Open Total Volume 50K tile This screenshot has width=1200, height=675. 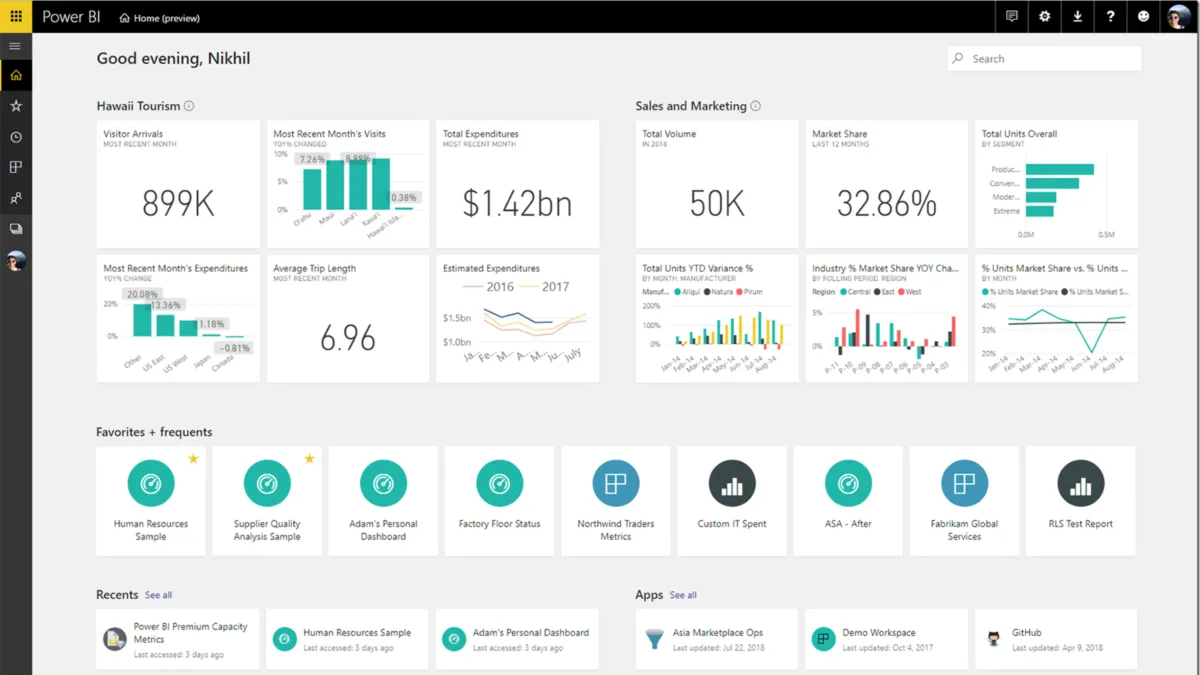tap(717, 184)
